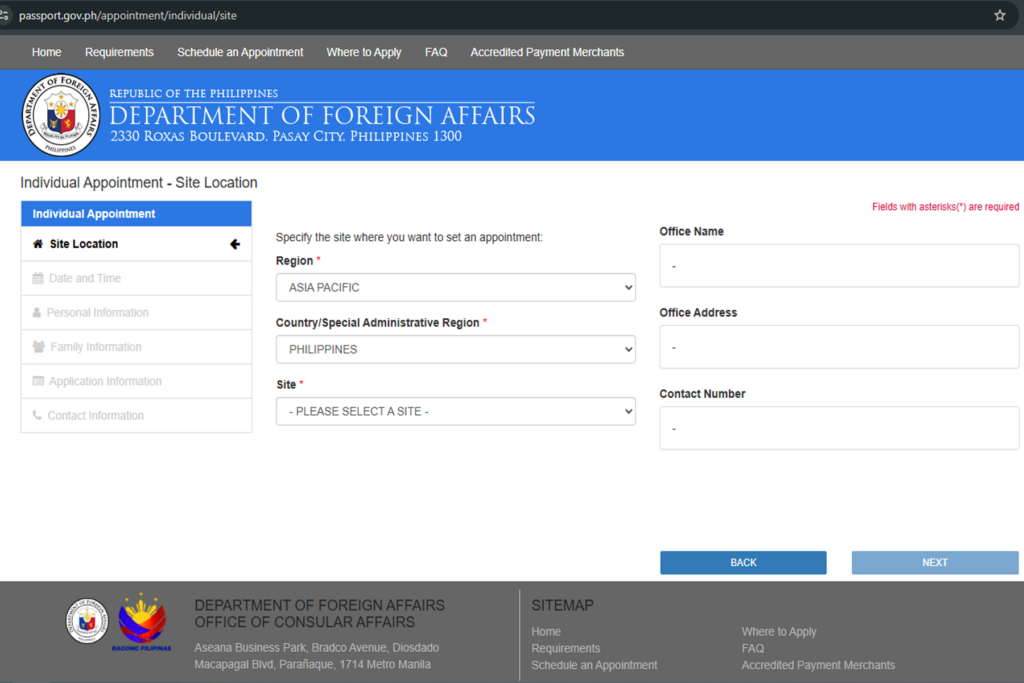
Task: Select the Contact Information step
Action: pyautogui.click(x=136, y=415)
